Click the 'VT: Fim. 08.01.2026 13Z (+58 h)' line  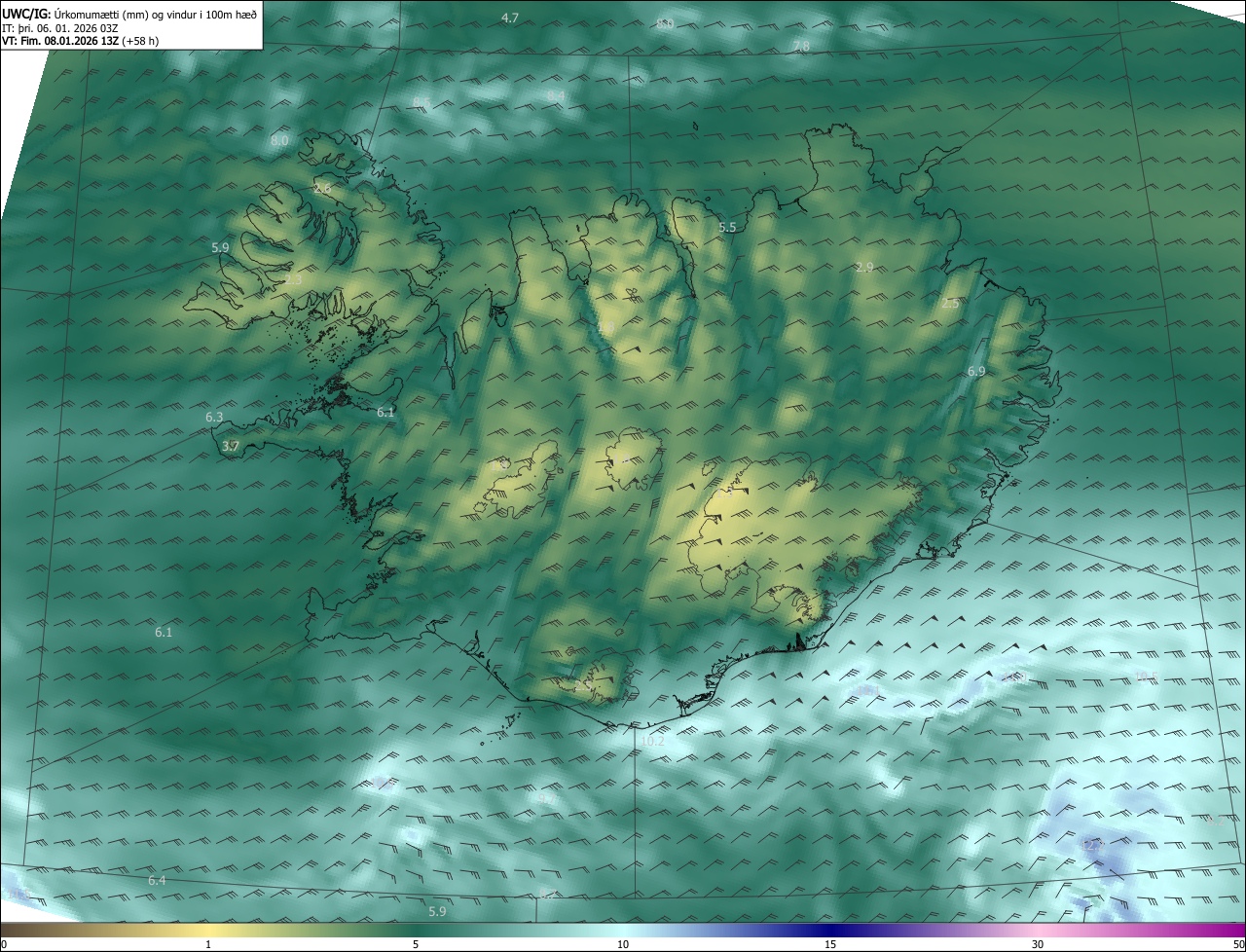(x=80, y=41)
